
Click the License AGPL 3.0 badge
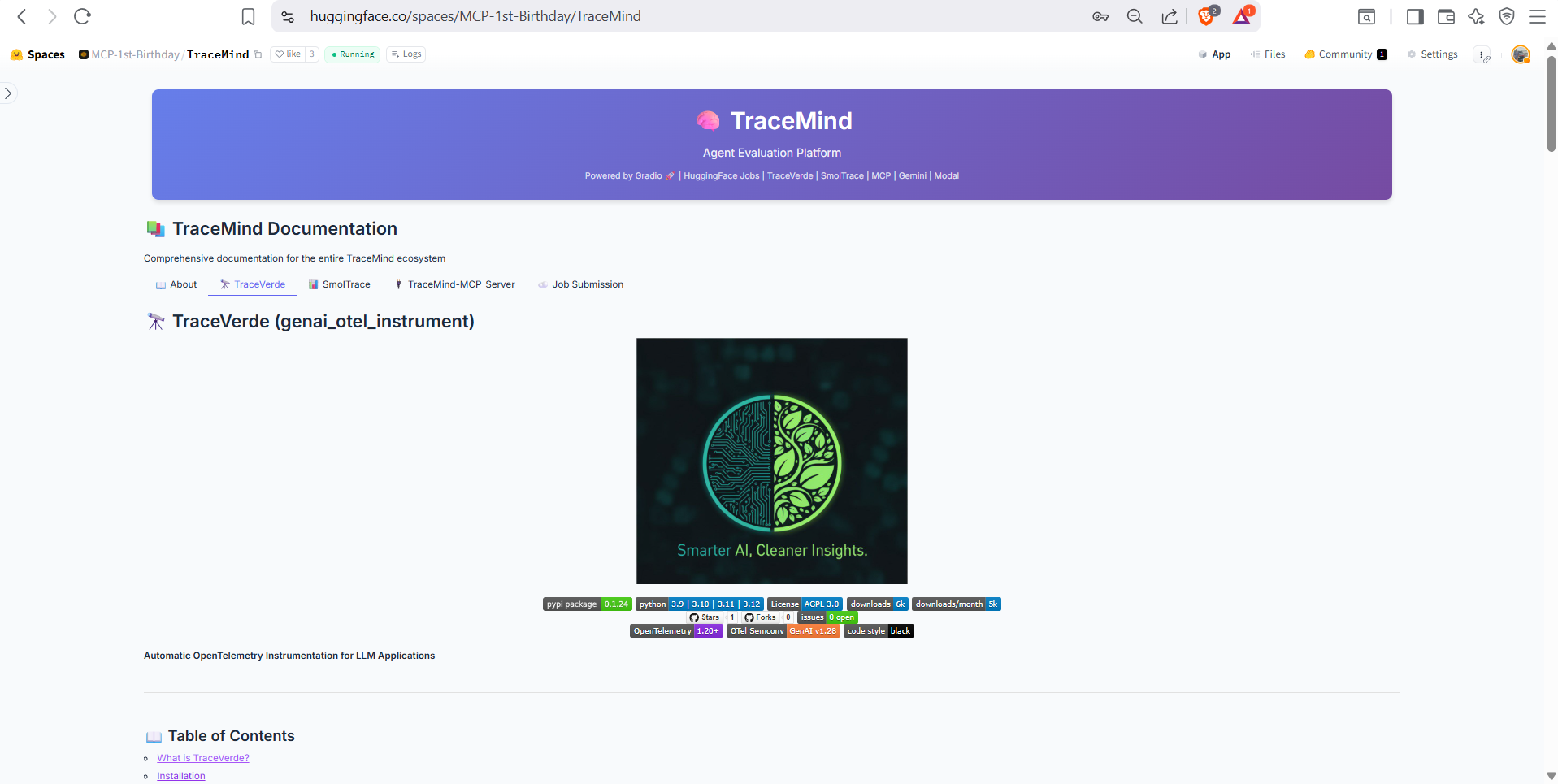805,604
